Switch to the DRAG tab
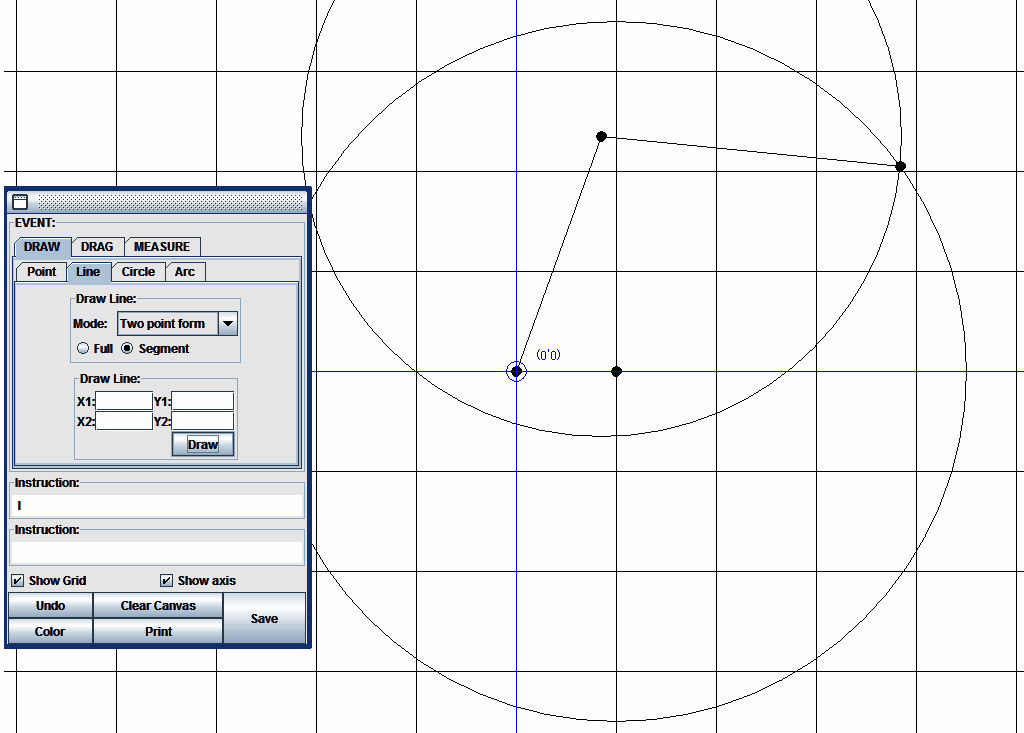The height and width of the screenshot is (733, 1024). tap(97, 247)
